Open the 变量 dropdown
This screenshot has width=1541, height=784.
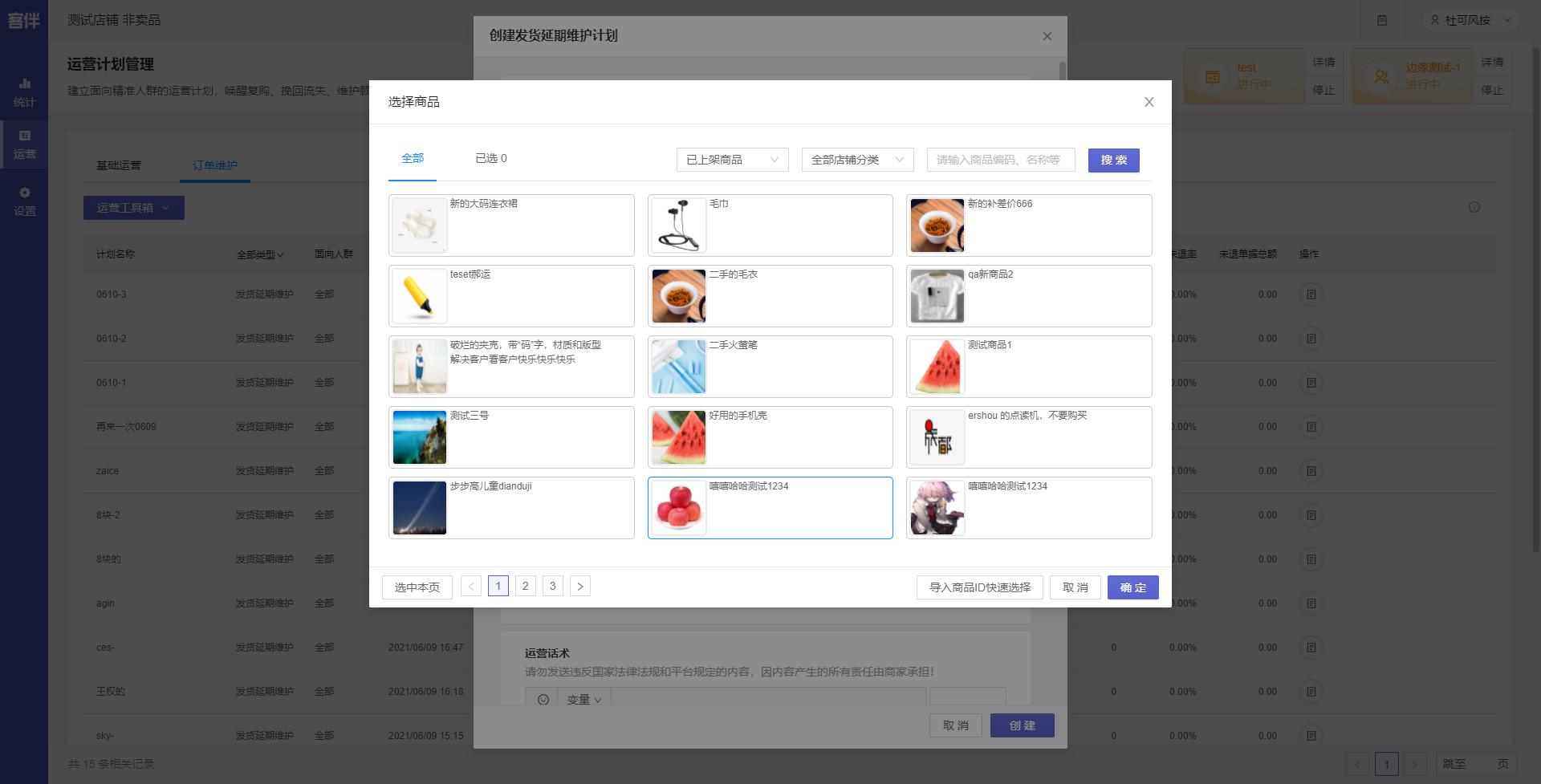584,700
